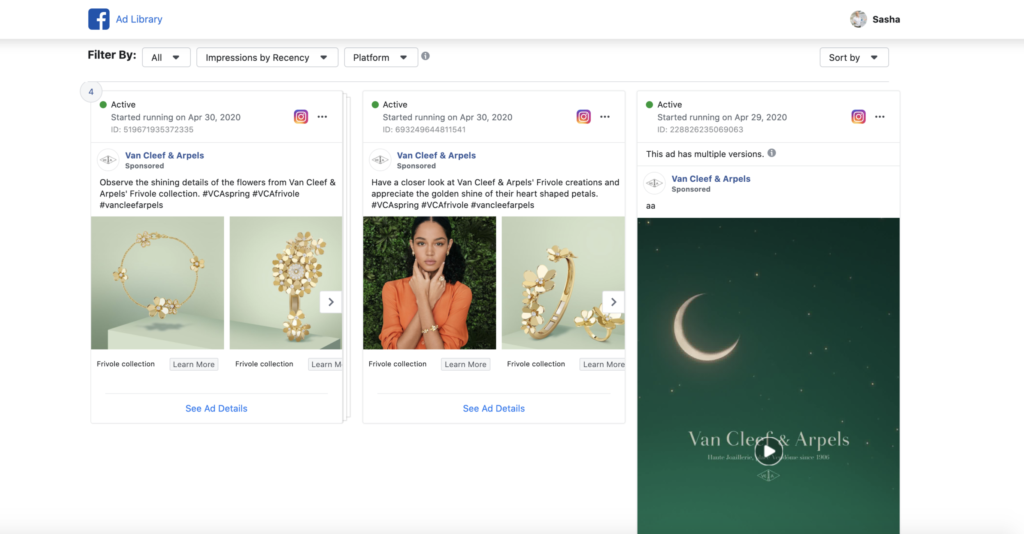Click Instagram icon on ad 228826235069063

point(858,117)
